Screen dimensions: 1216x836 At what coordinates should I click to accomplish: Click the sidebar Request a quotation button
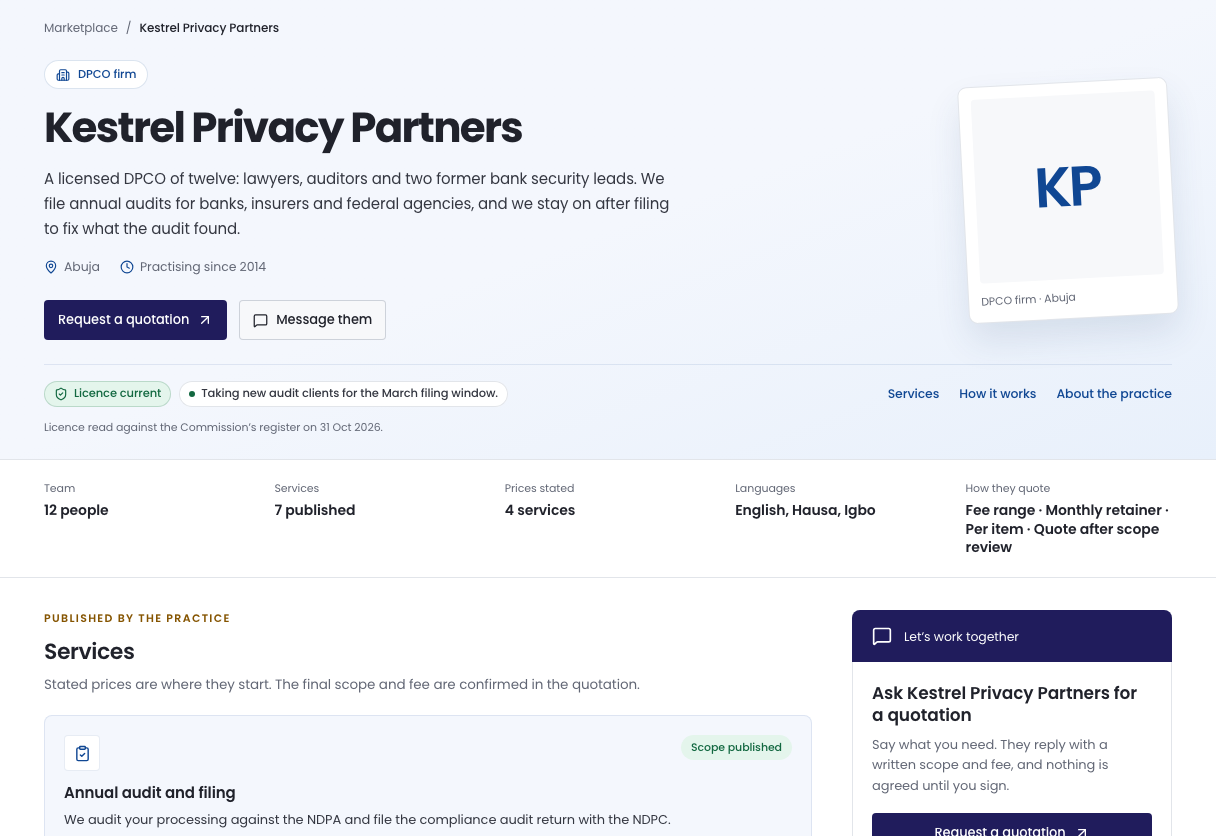click(x=1012, y=825)
